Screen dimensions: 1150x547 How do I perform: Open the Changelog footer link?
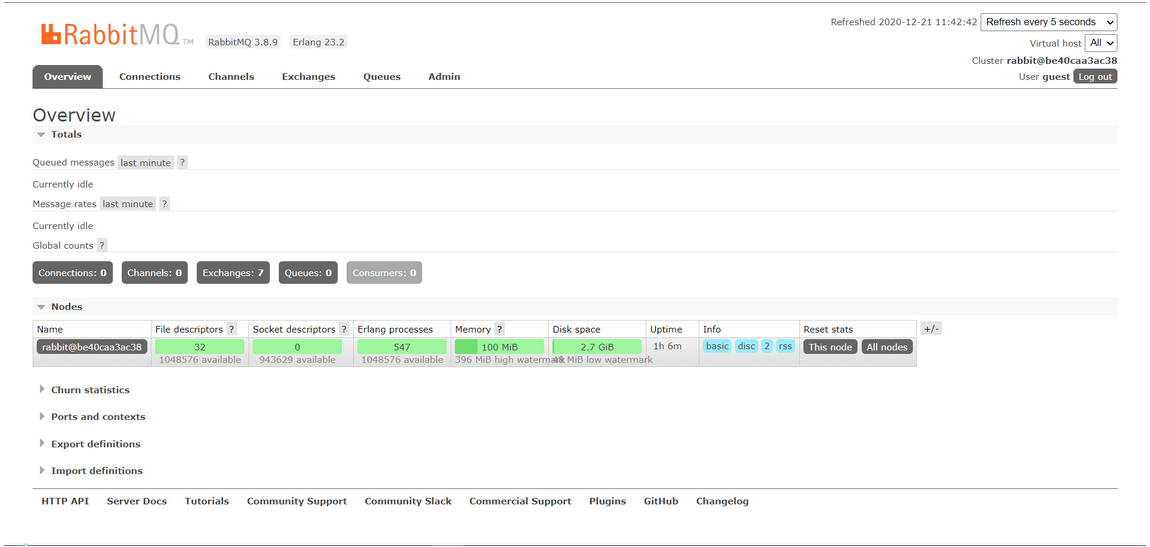click(722, 502)
